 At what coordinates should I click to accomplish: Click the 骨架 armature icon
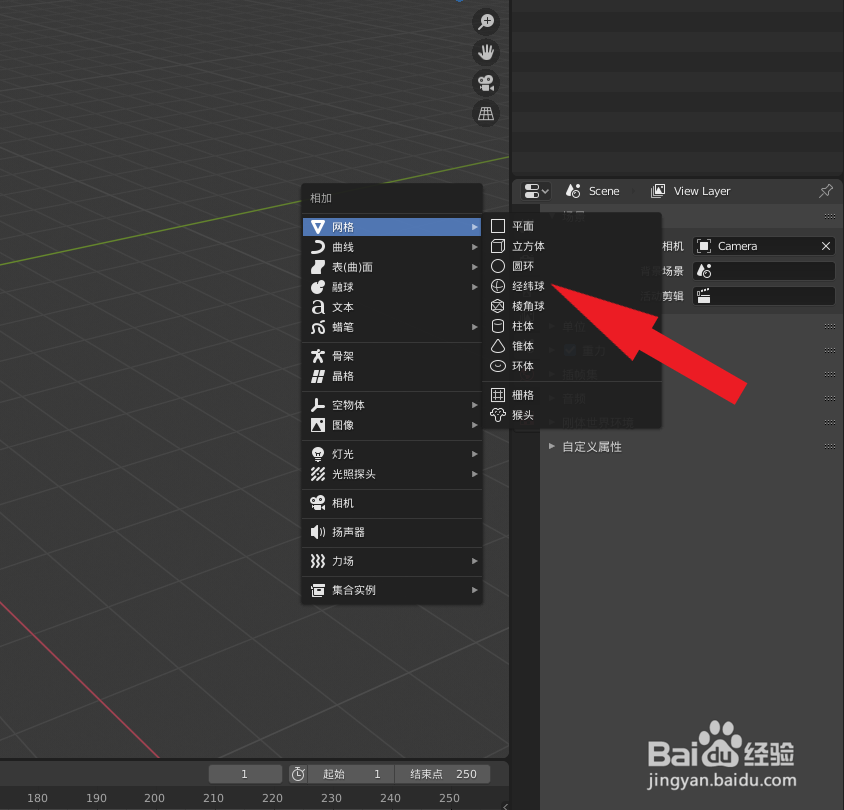click(x=318, y=356)
